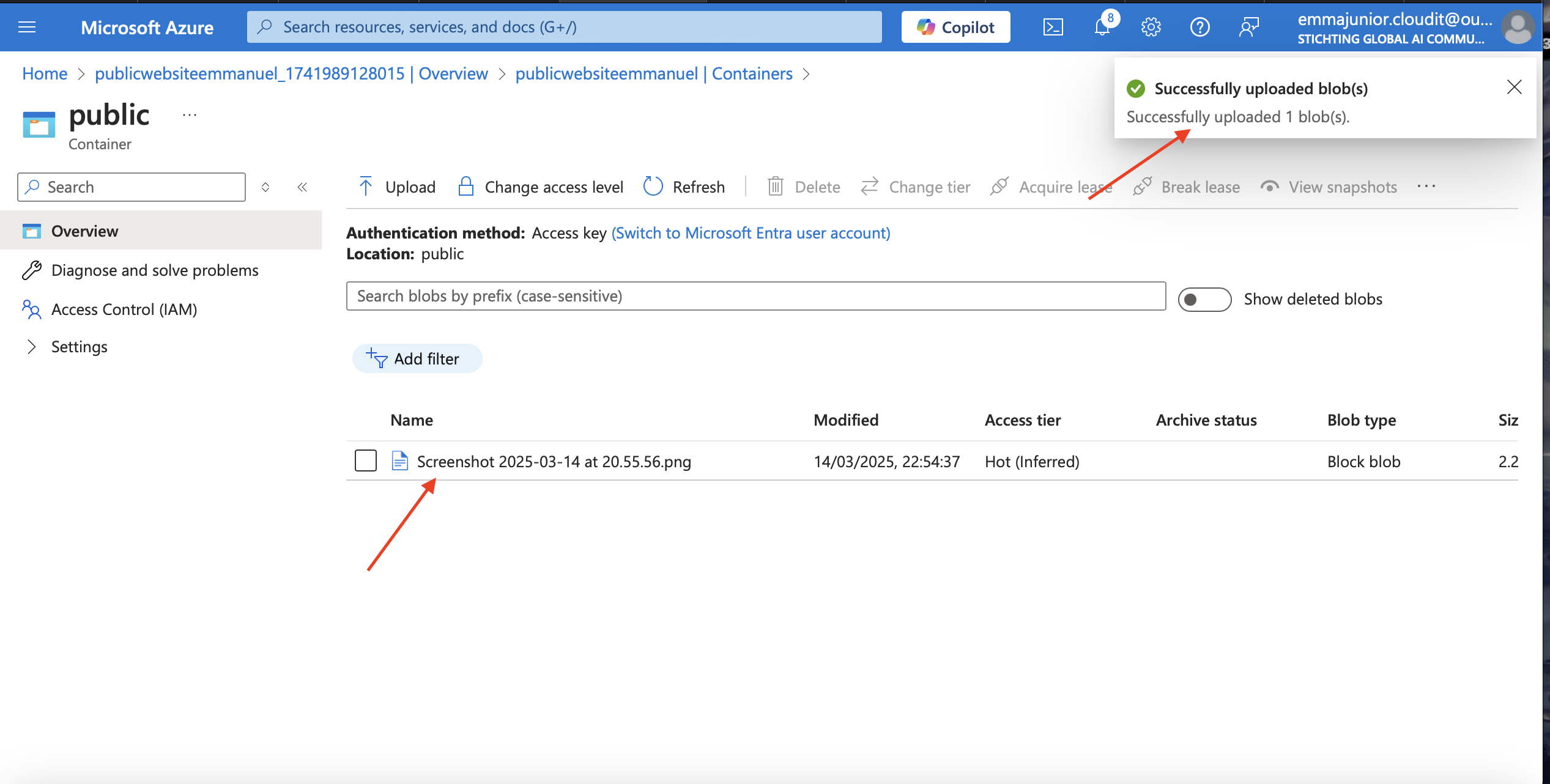Open the ellipsis menu next to public title

point(190,114)
